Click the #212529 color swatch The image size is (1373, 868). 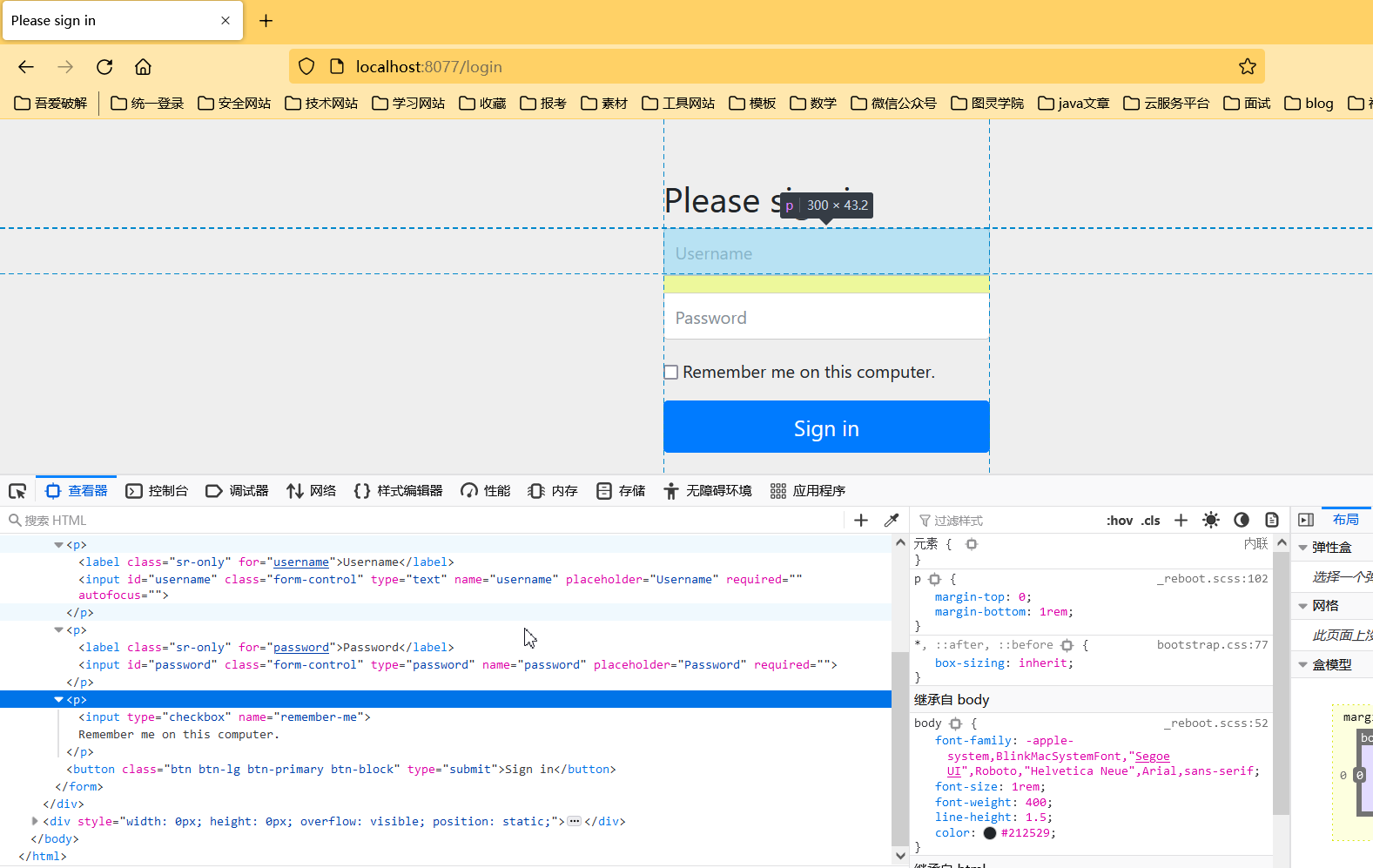[x=990, y=833]
